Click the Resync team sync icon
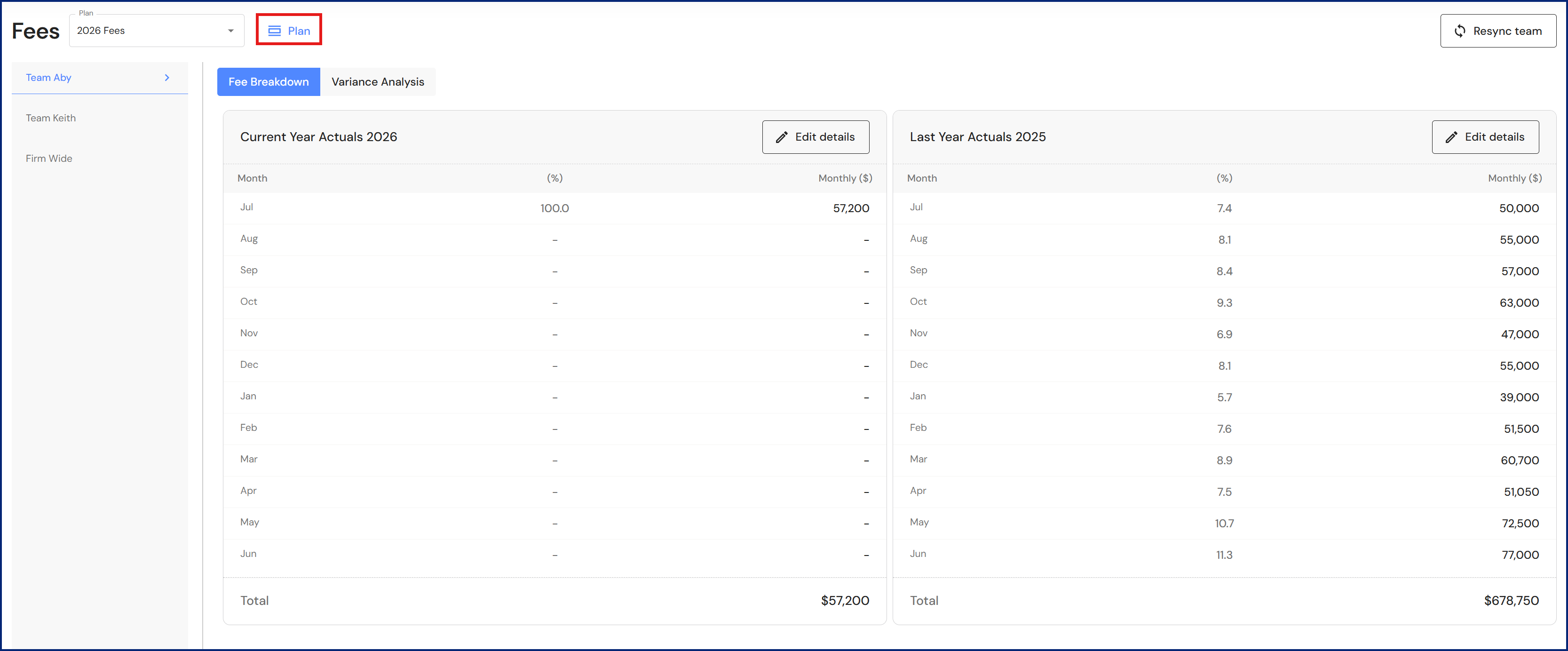Screen dimensions: 1568x651 click(x=1460, y=31)
